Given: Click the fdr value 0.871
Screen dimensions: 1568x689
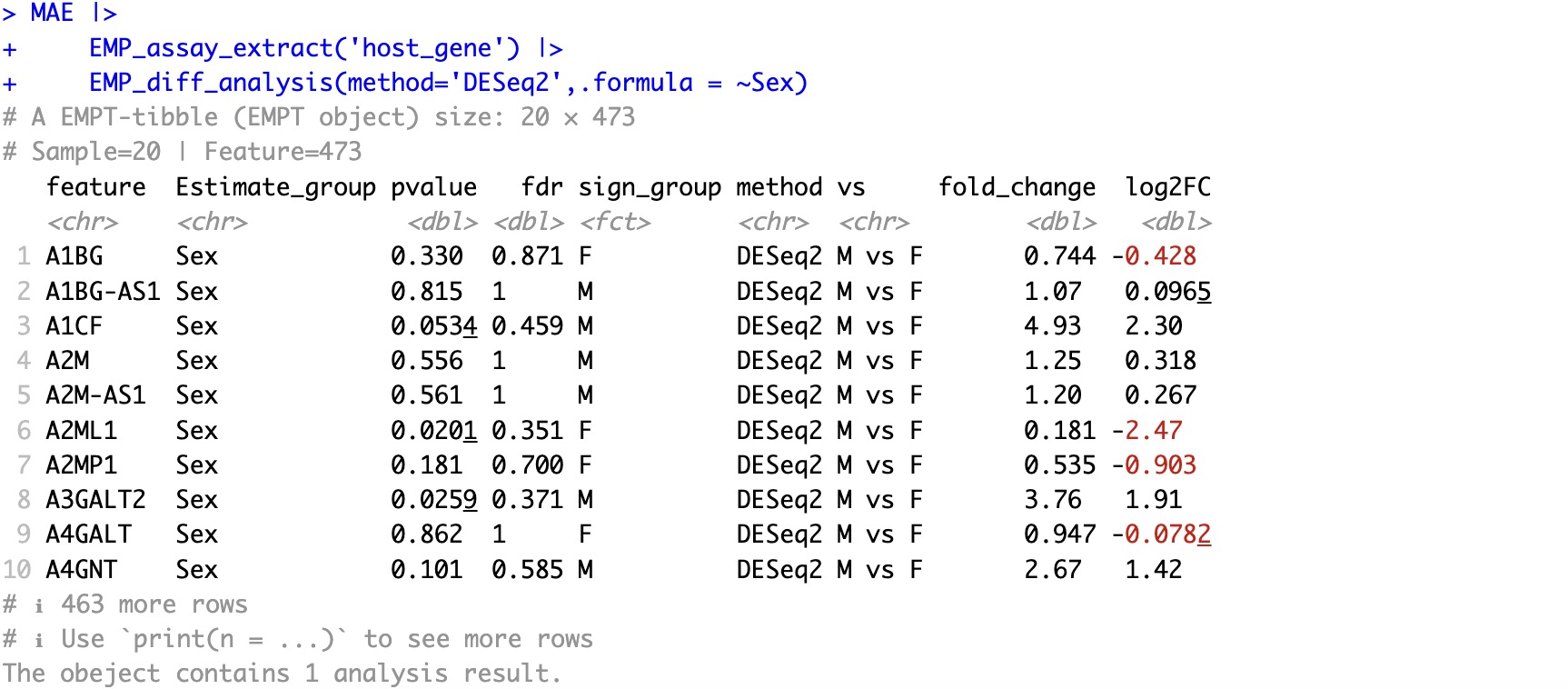Looking at the screenshot, I should click(527, 257).
